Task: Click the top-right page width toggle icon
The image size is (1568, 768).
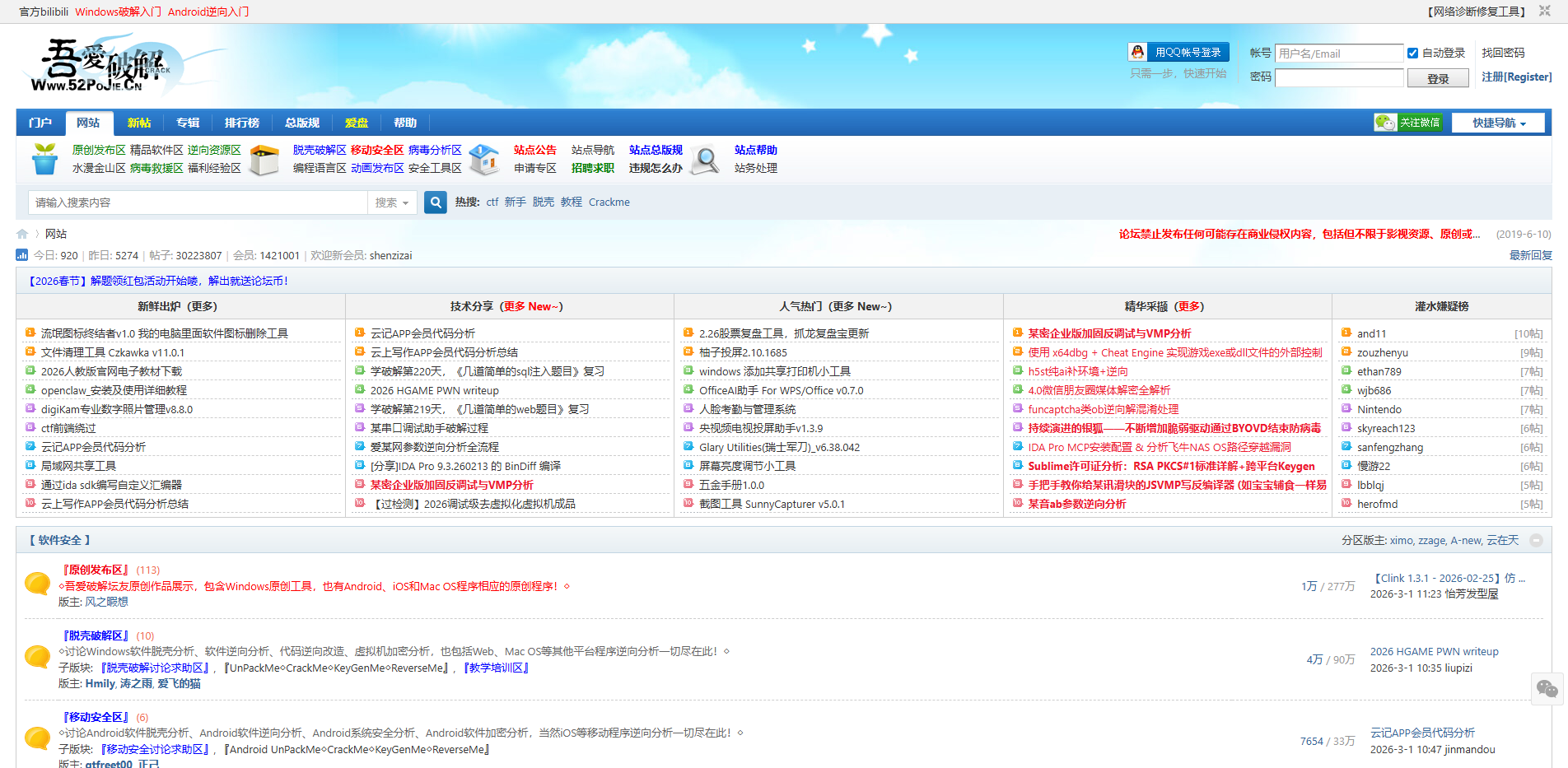Action: tap(1545, 12)
